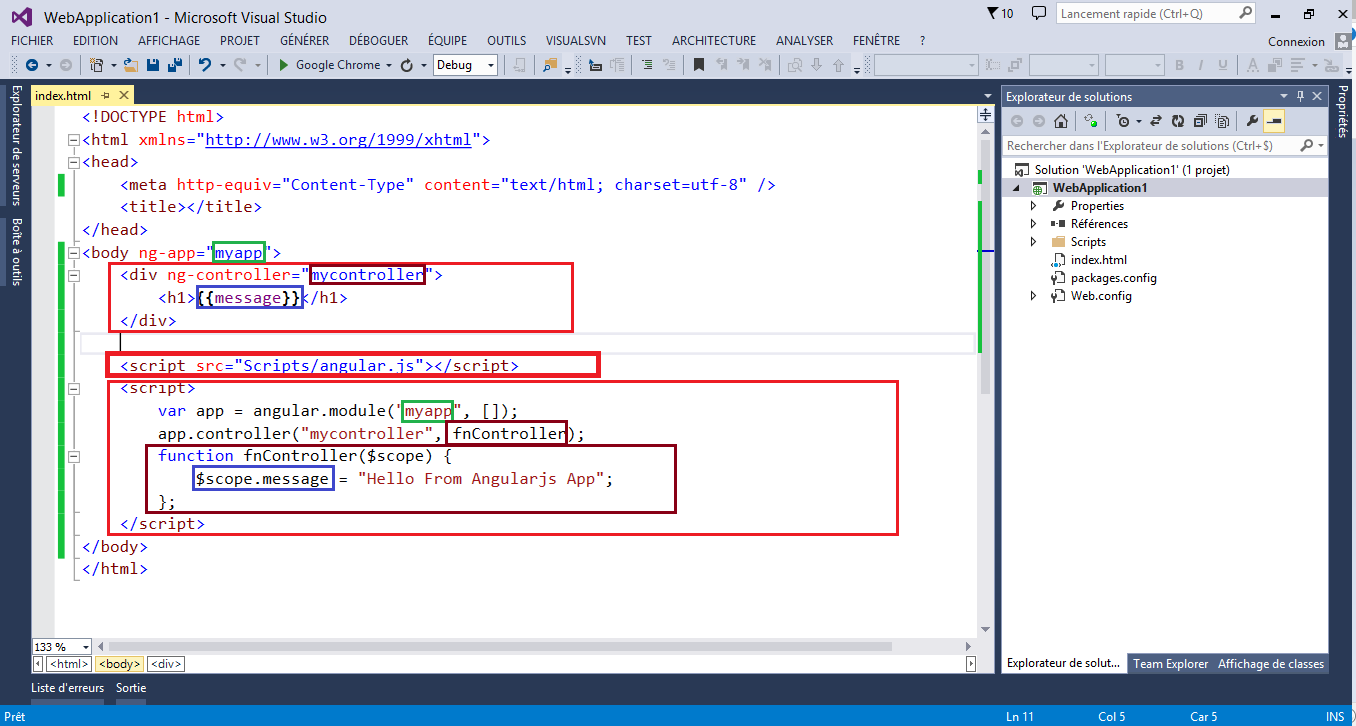Click the Save All icon
This screenshot has height=726, width=1356.
175,65
